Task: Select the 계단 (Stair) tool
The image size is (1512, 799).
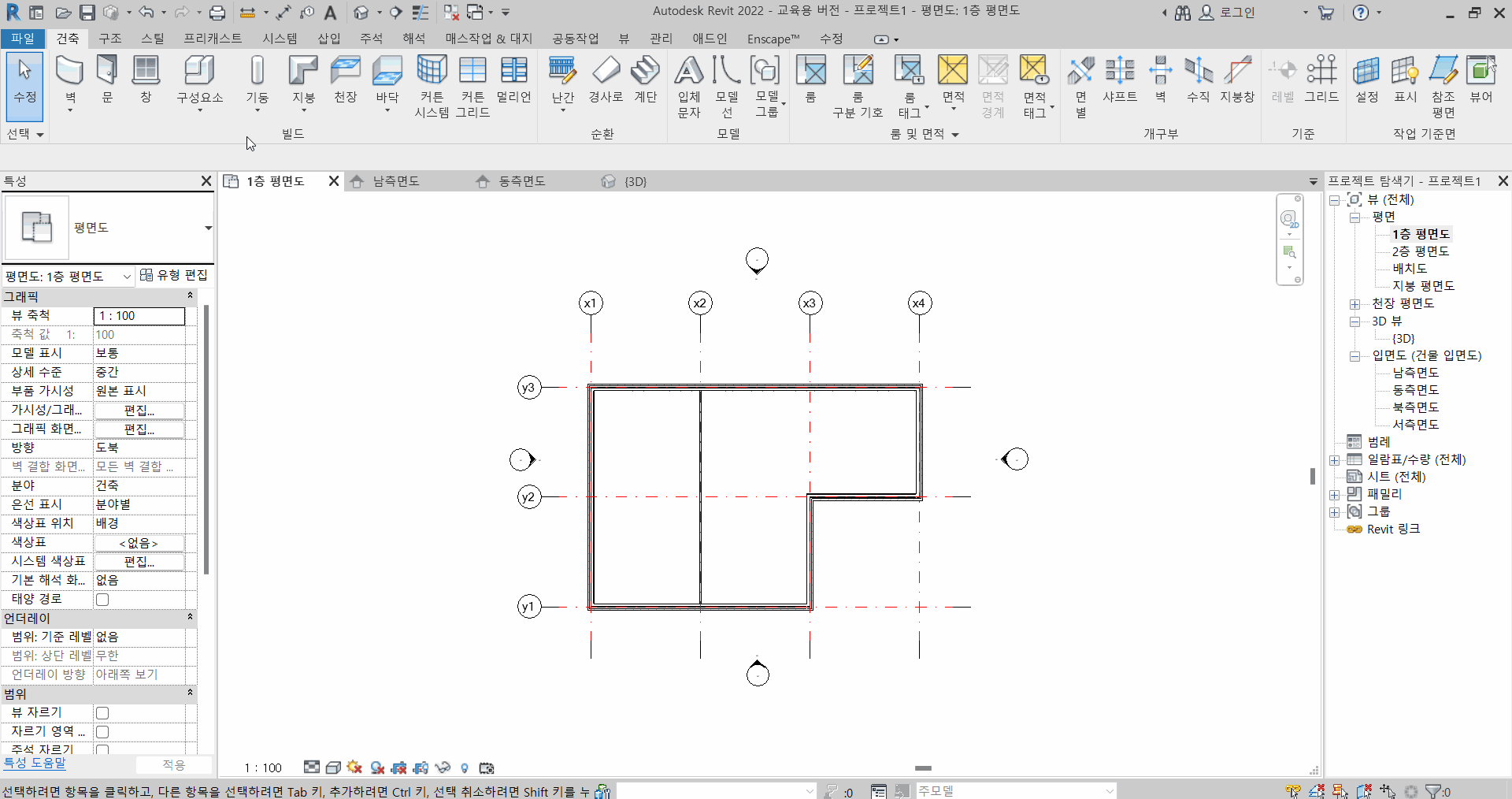Action: coord(646,79)
